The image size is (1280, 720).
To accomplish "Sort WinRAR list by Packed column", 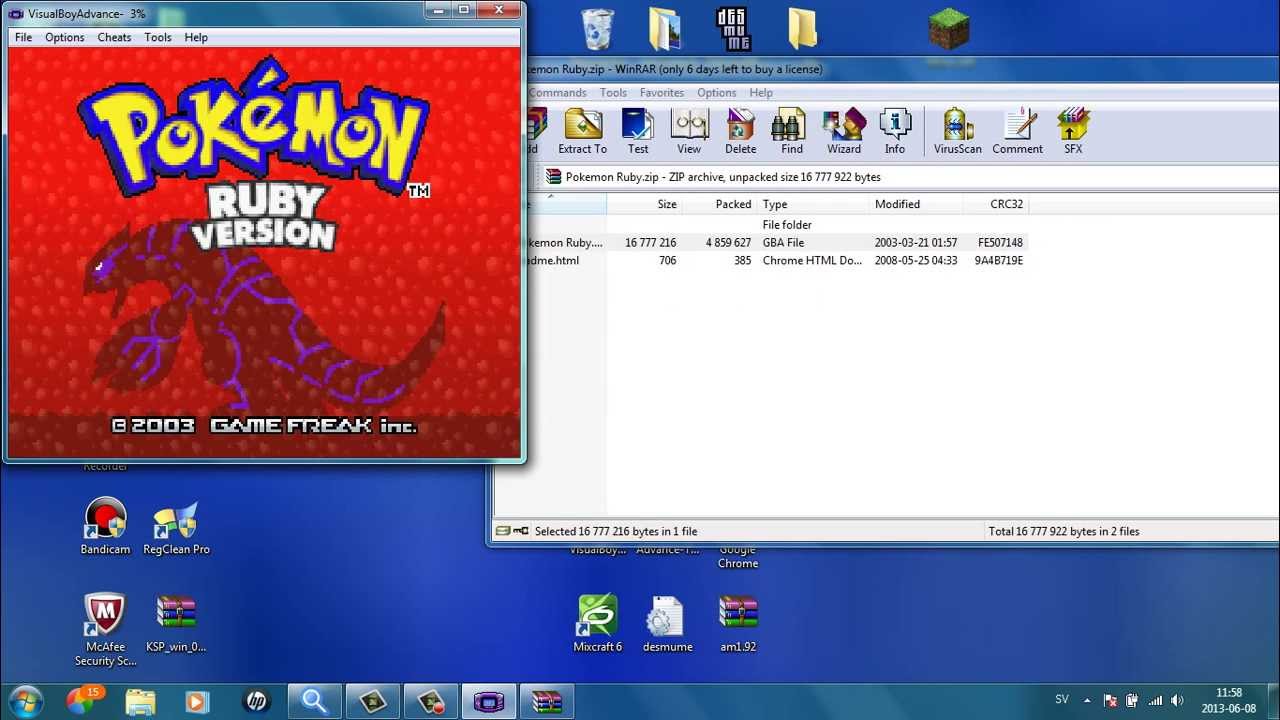I will pyautogui.click(x=719, y=204).
